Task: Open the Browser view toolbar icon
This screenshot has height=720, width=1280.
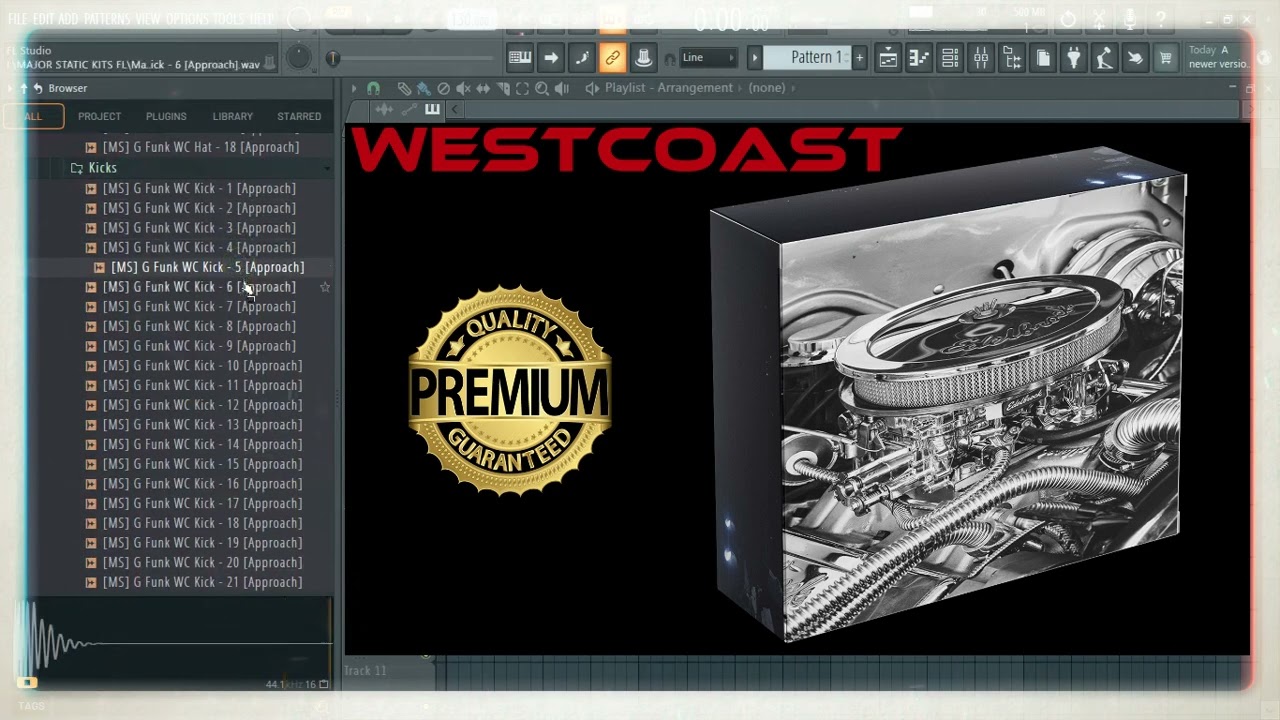Action: point(1012,58)
